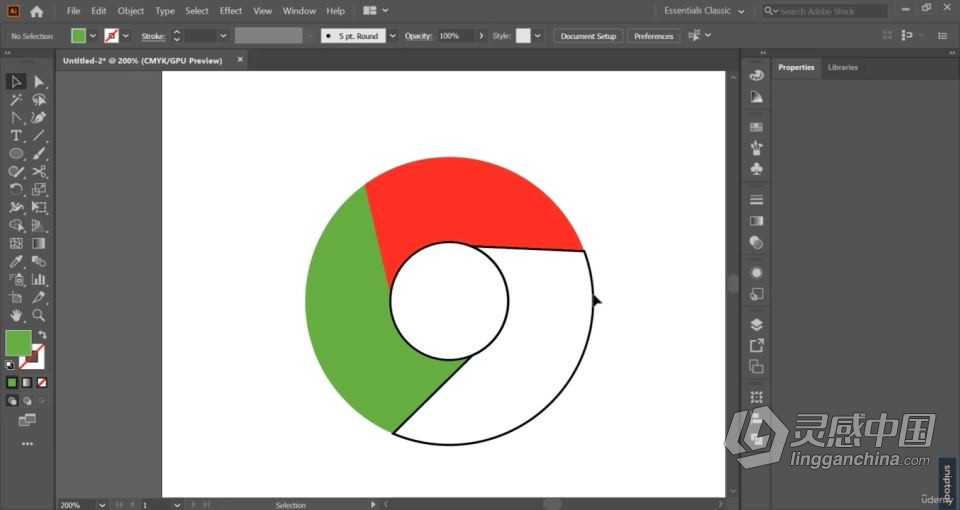This screenshot has height=510, width=960.
Task: Select the Magic Wand tool
Action: coord(16,100)
